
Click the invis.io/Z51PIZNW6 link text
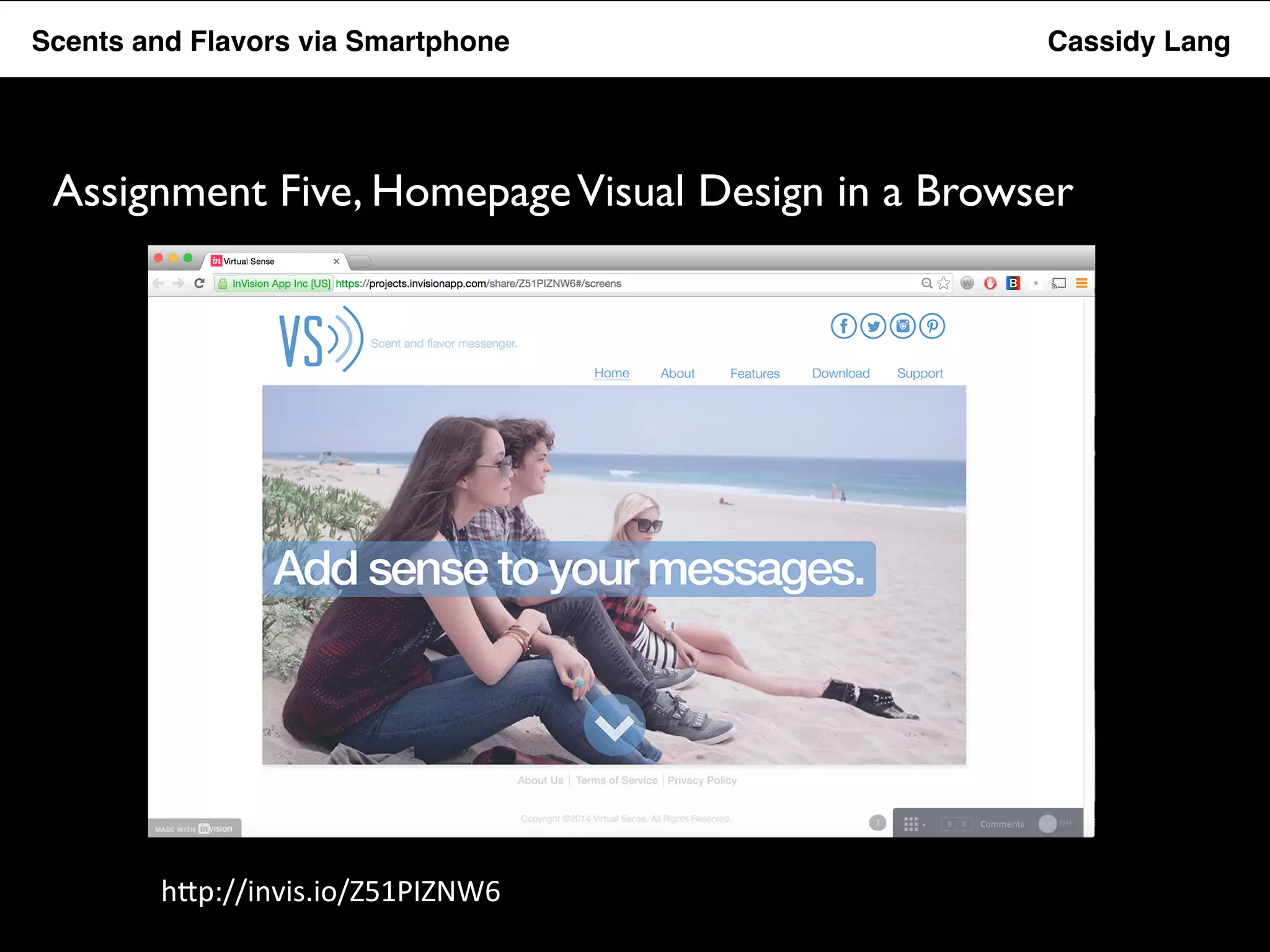point(331,891)
